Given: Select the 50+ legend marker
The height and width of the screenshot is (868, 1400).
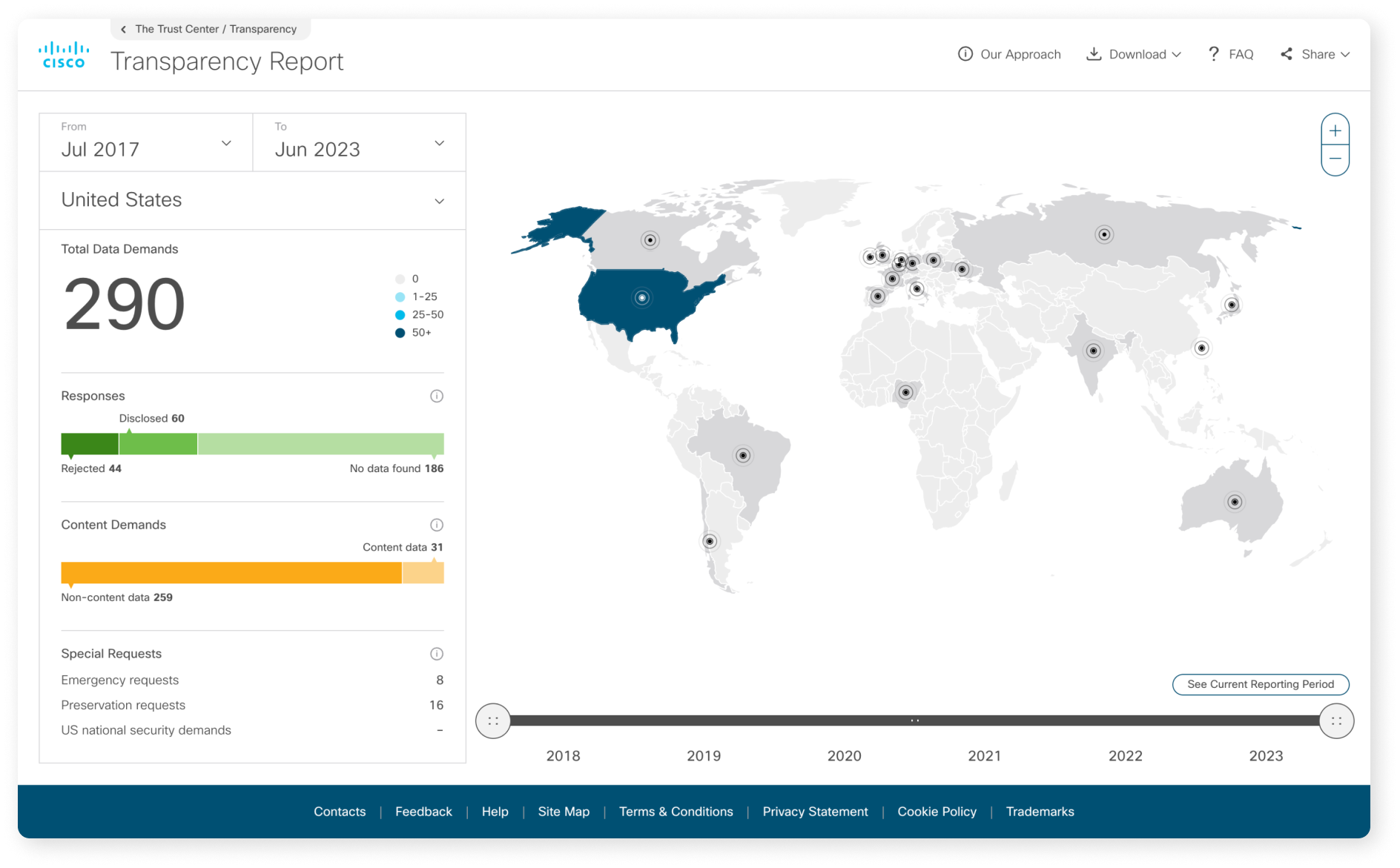Looking at the screenshot, I should pos(400,332).
